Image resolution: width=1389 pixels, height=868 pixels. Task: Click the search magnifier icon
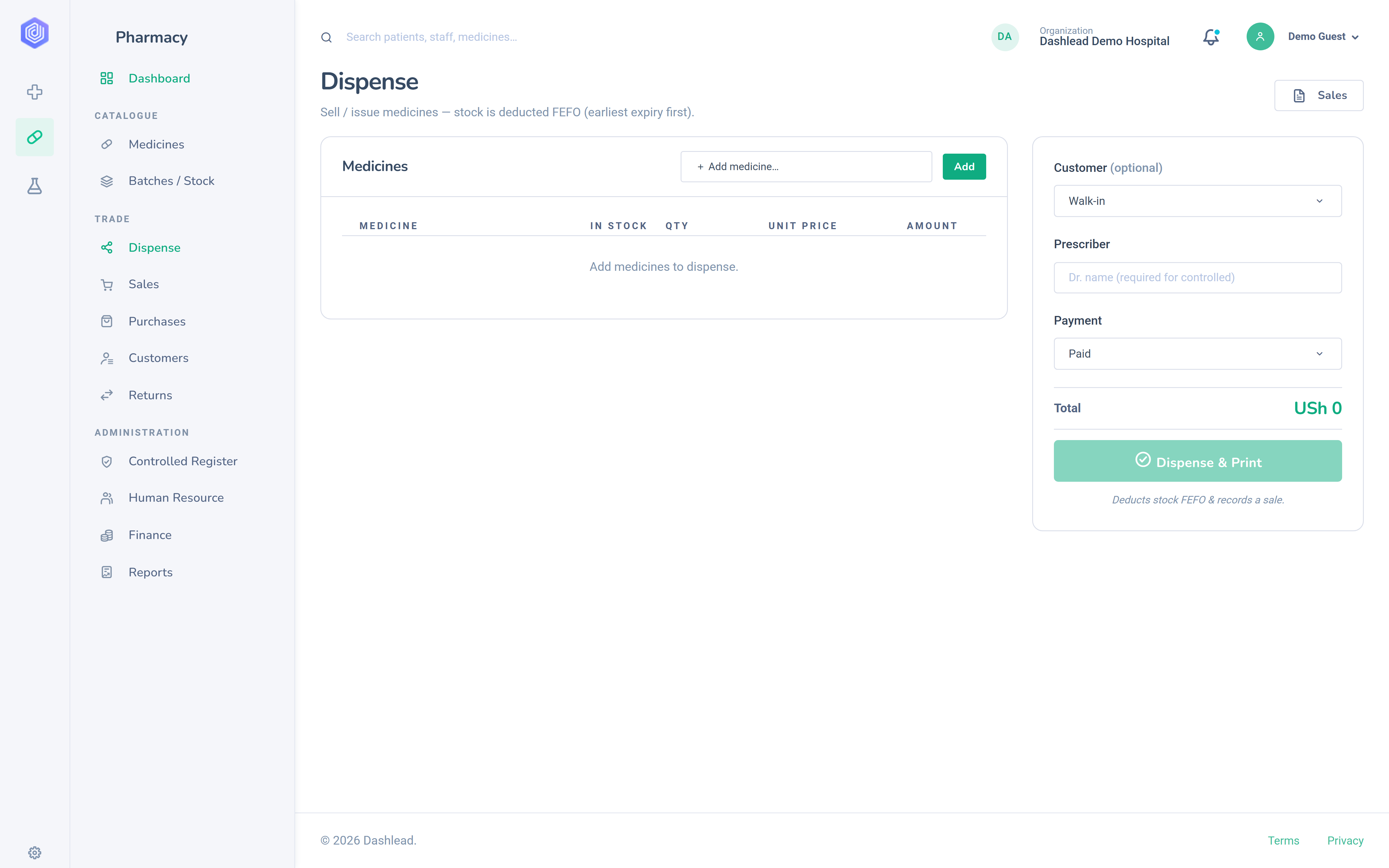coord(327,37)
